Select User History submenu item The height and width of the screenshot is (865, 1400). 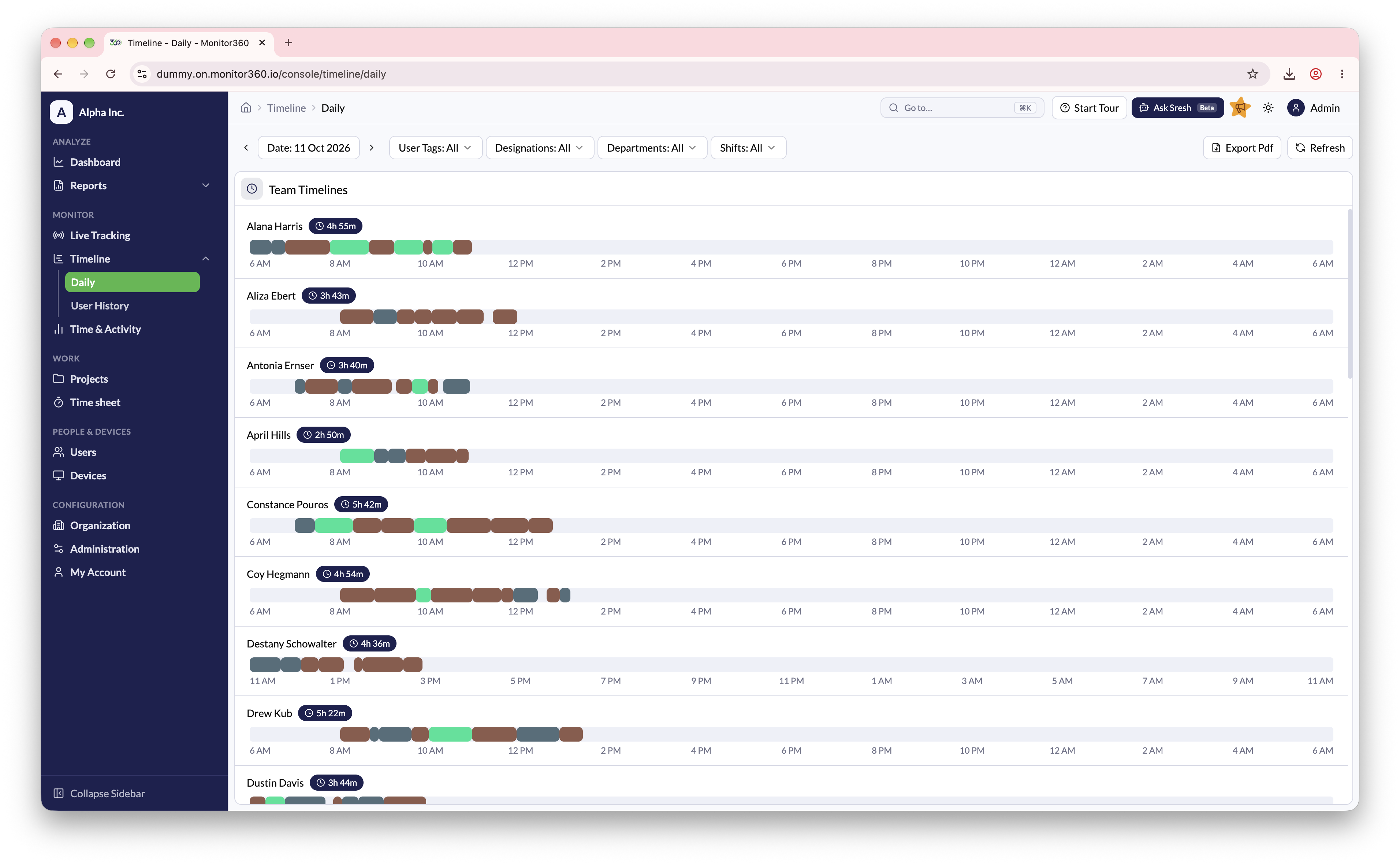(100, 305)
